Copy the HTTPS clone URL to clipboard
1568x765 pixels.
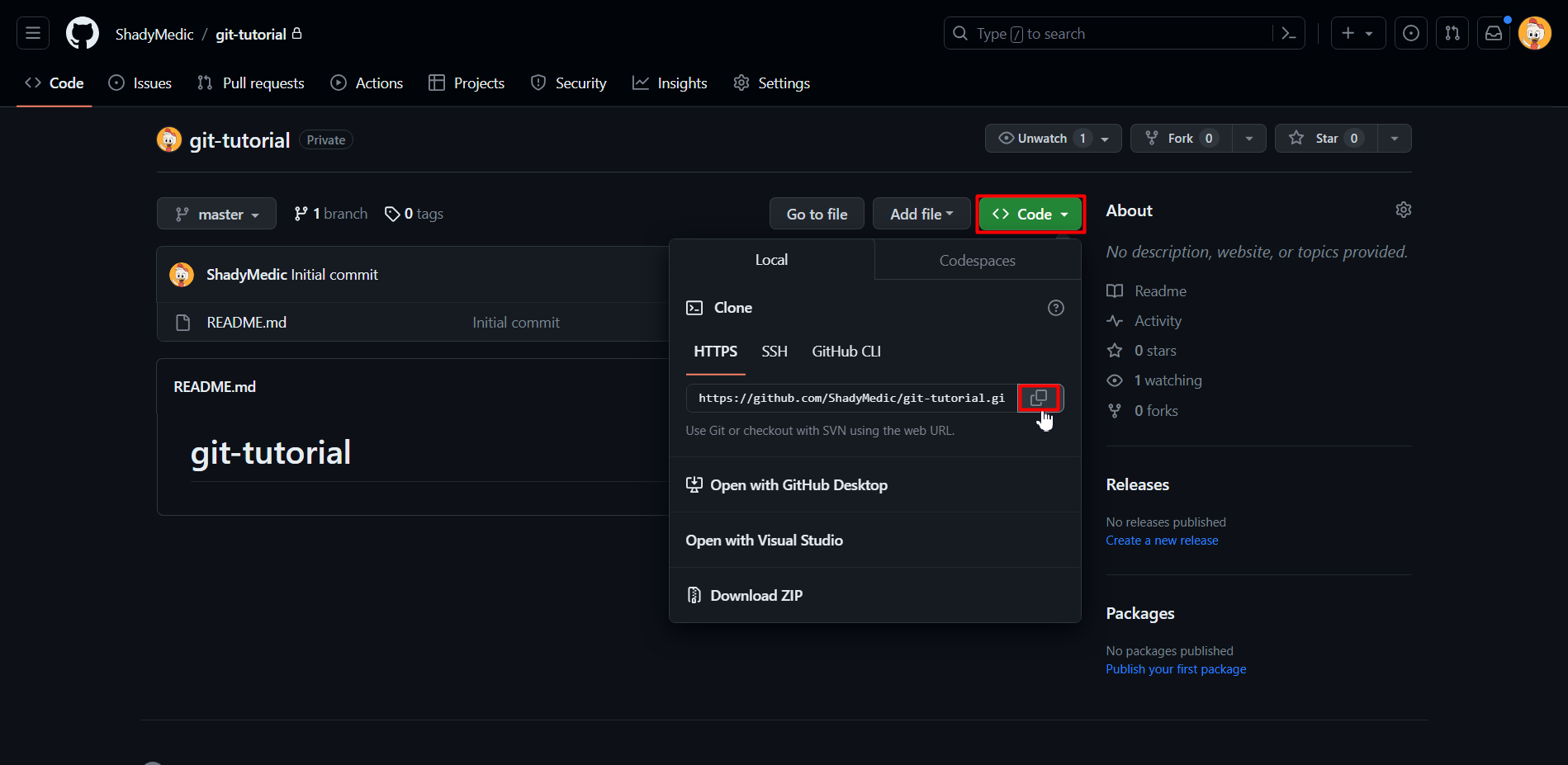(1039, 398)
